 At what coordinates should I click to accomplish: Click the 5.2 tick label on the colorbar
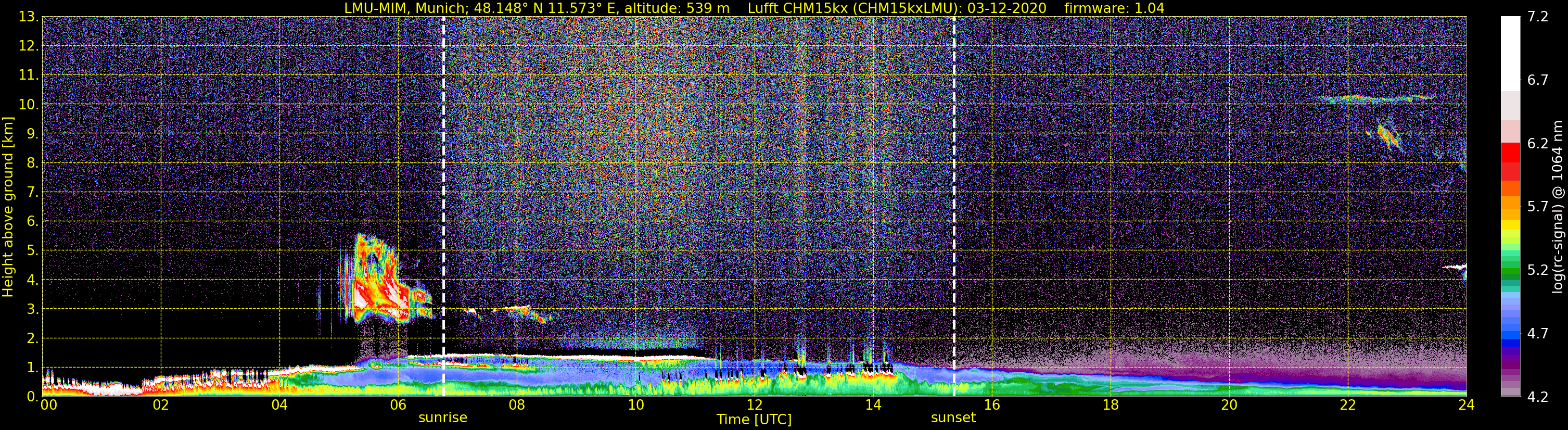point(1538,270)
